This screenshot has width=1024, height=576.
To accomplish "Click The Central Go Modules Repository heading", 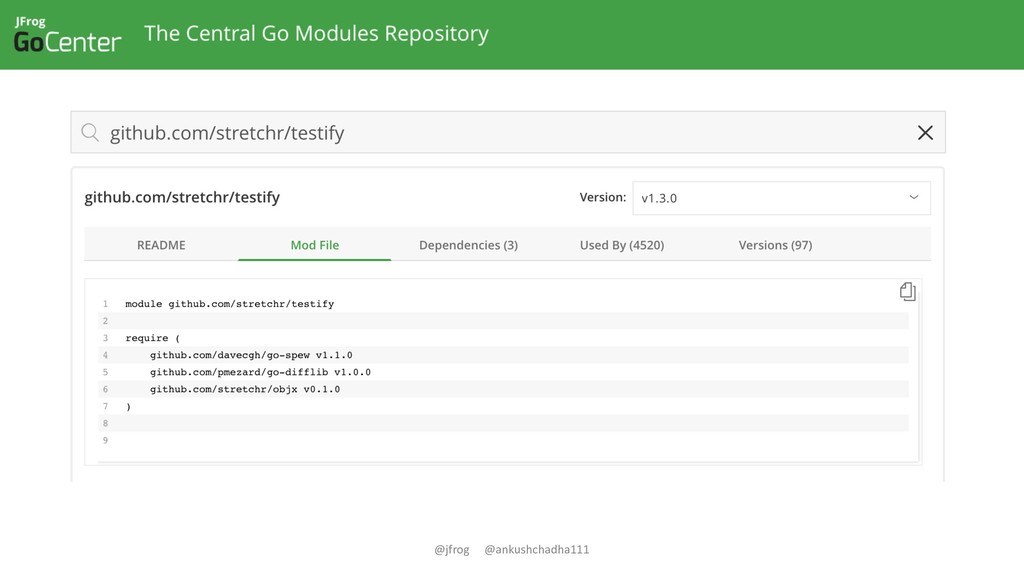I will coord(316,33).
